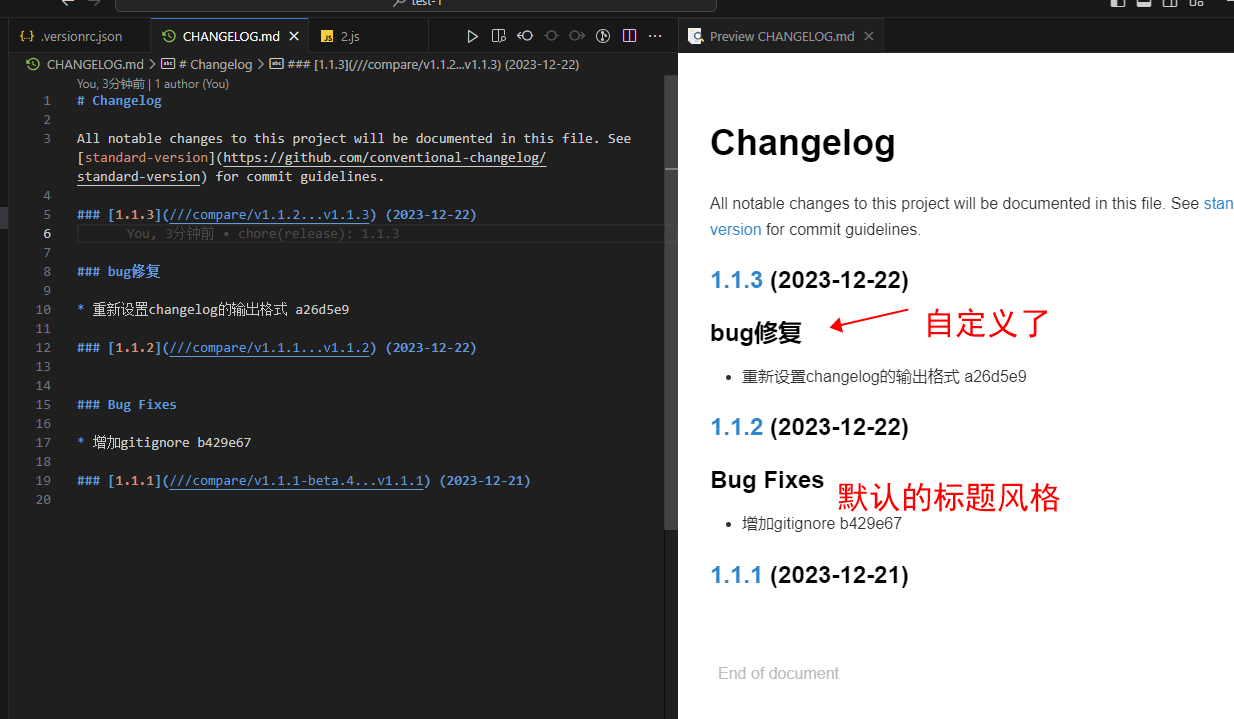This screenshot has width=1234, height=719.
Task: Open the 1.1.2 version link in preview
Action: pyautogui.click(x=737, y=427)
